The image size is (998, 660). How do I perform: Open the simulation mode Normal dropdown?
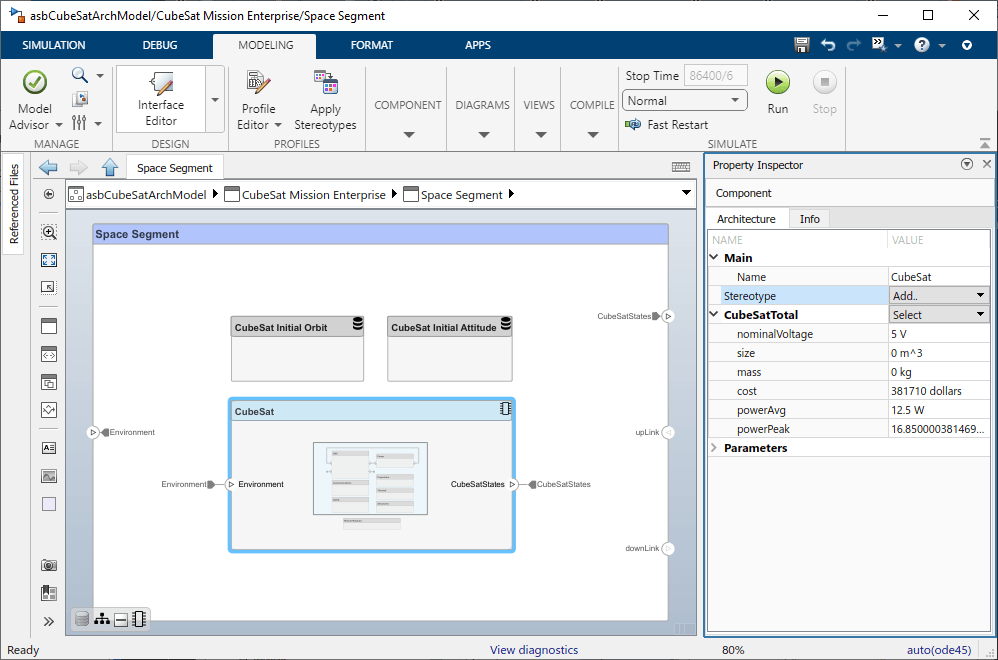coord(685,100)
